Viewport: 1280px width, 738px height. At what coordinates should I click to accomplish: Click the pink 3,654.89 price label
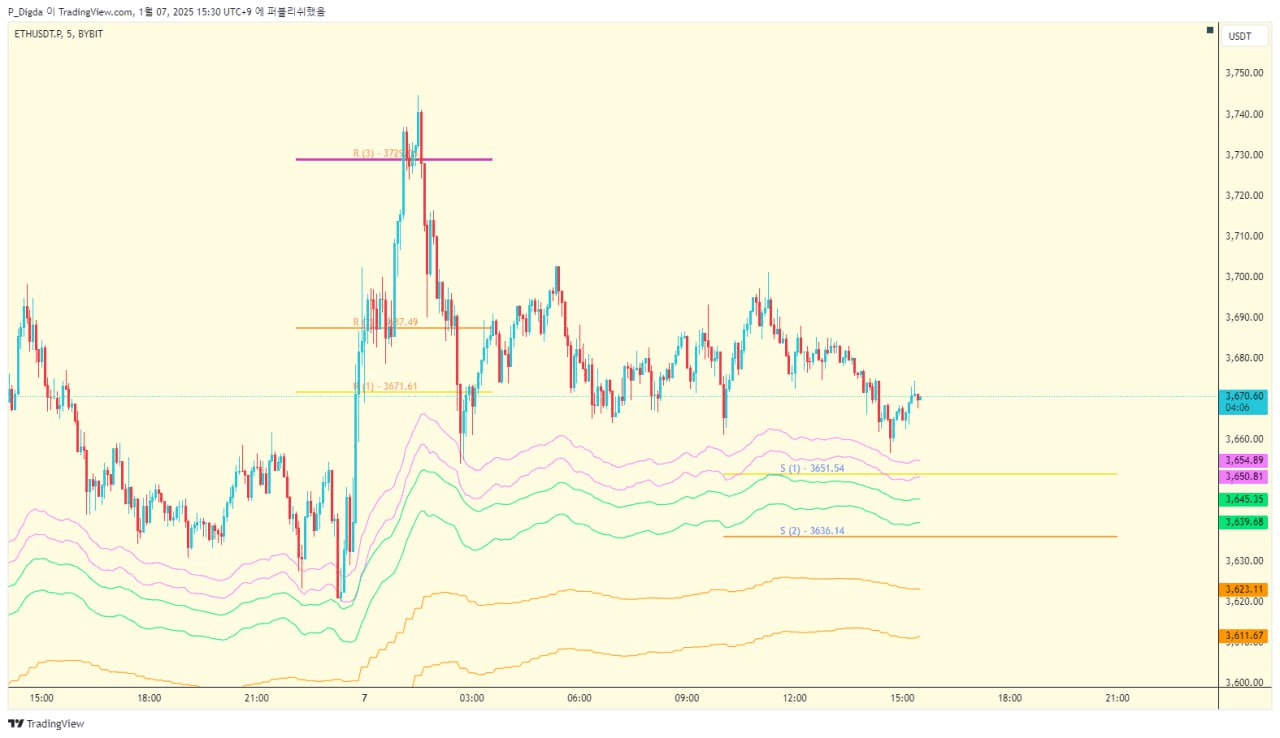pos(1243,460)
